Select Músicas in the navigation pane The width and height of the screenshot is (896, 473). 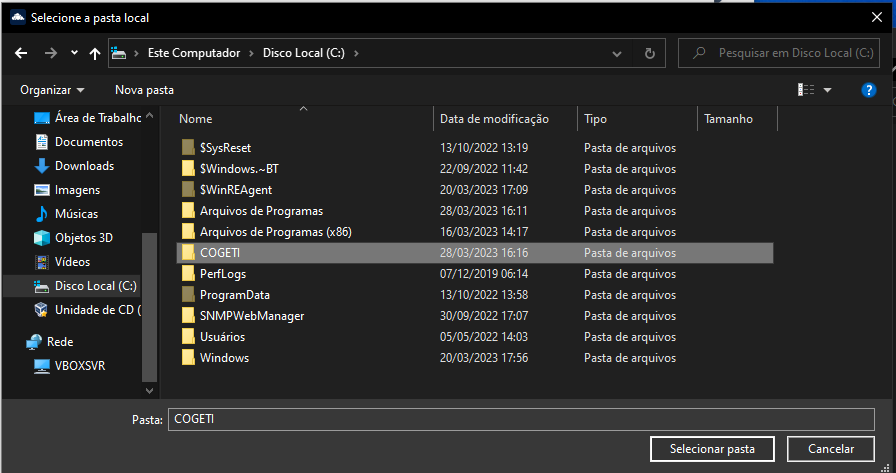coord(76,214)
